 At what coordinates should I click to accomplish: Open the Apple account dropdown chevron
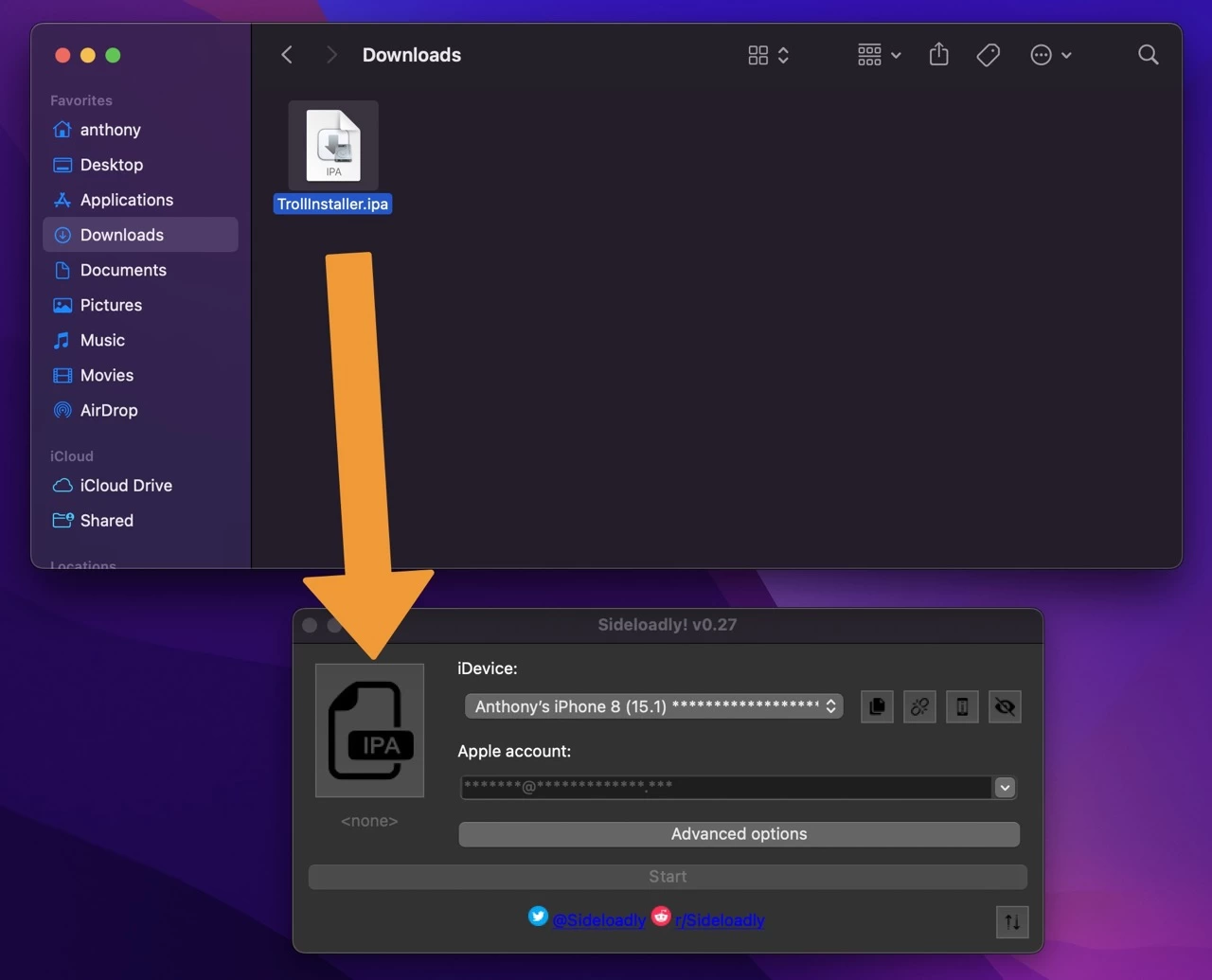1005,787
